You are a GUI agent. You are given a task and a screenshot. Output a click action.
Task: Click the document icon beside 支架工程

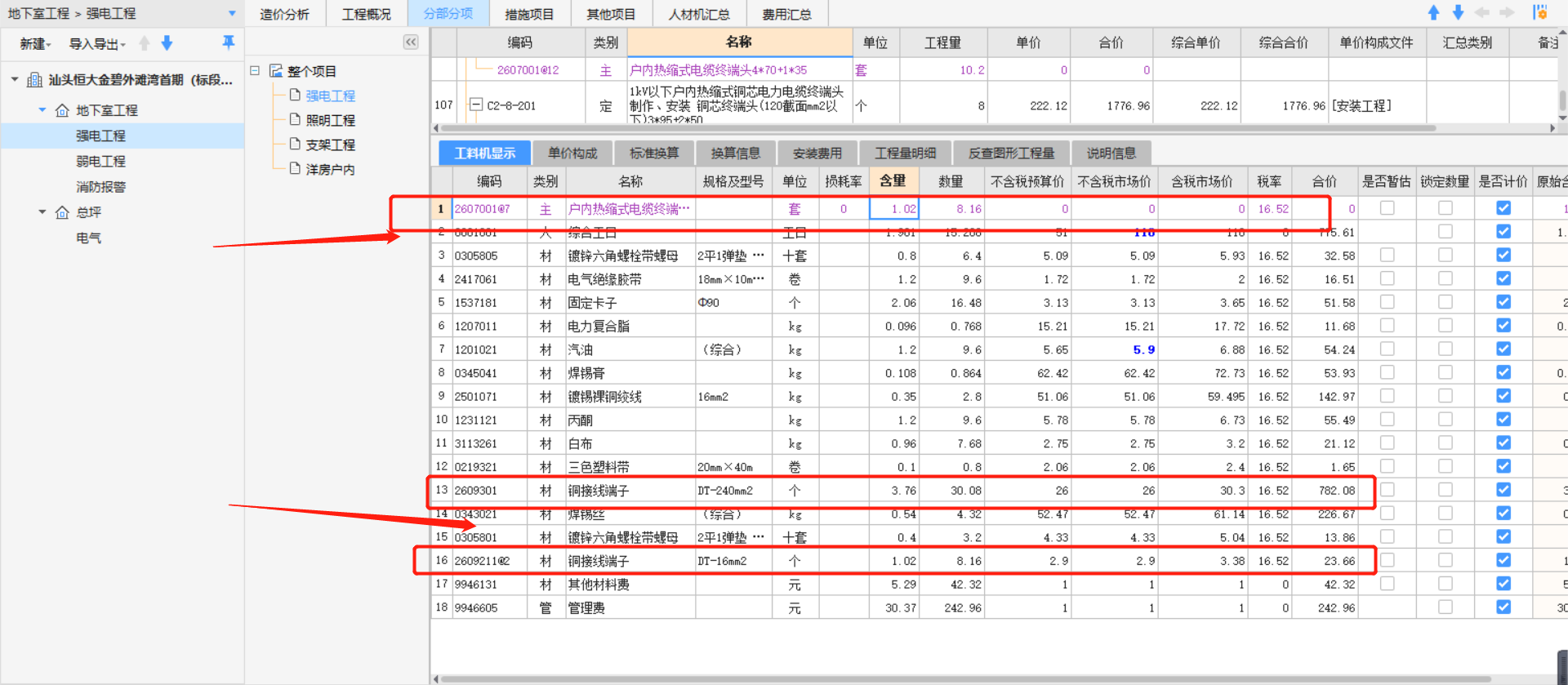pyautogui.click(x=296, y=145)
